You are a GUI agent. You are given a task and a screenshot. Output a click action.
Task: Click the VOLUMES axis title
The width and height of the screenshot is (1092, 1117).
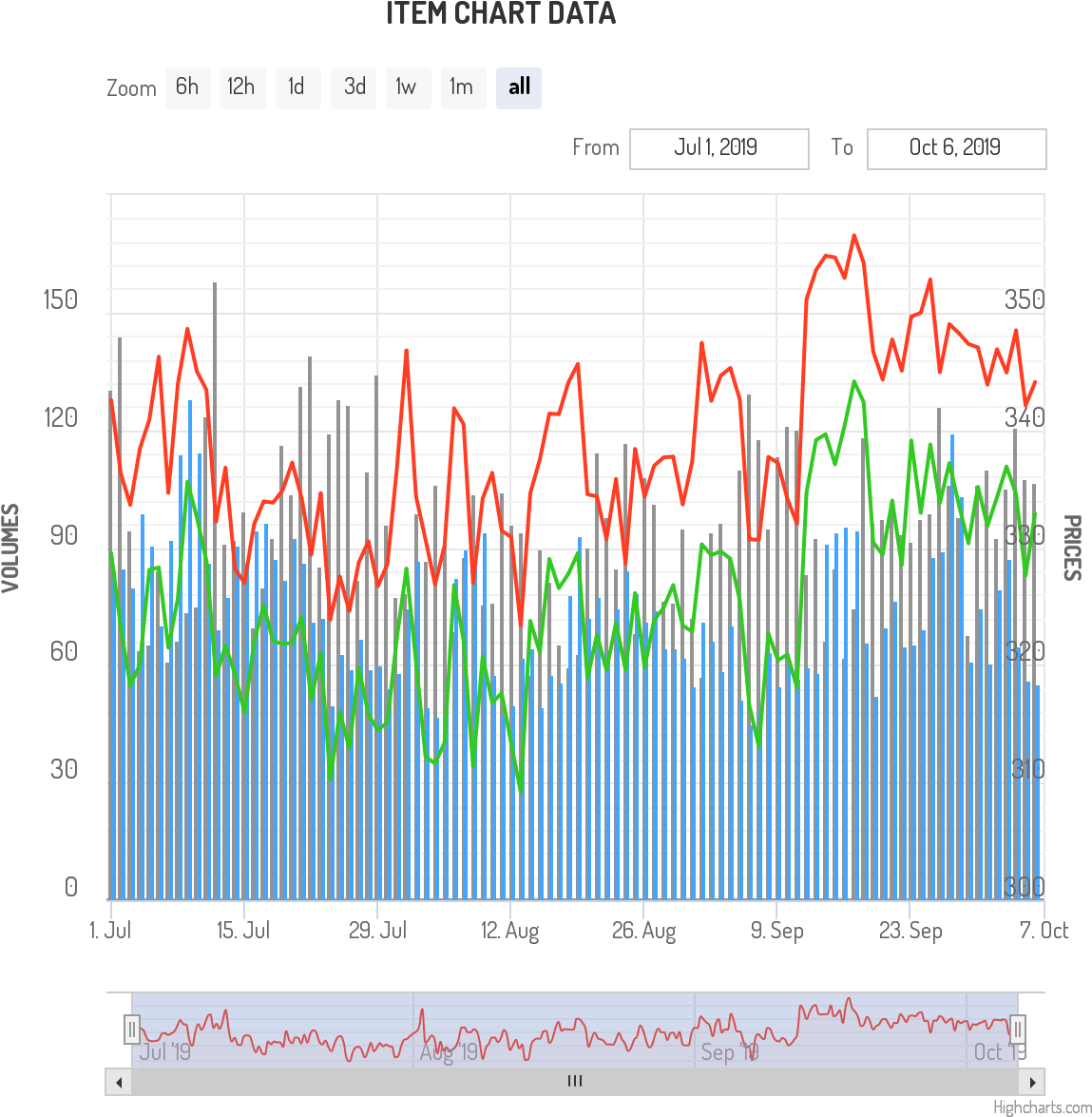(10, 548)
